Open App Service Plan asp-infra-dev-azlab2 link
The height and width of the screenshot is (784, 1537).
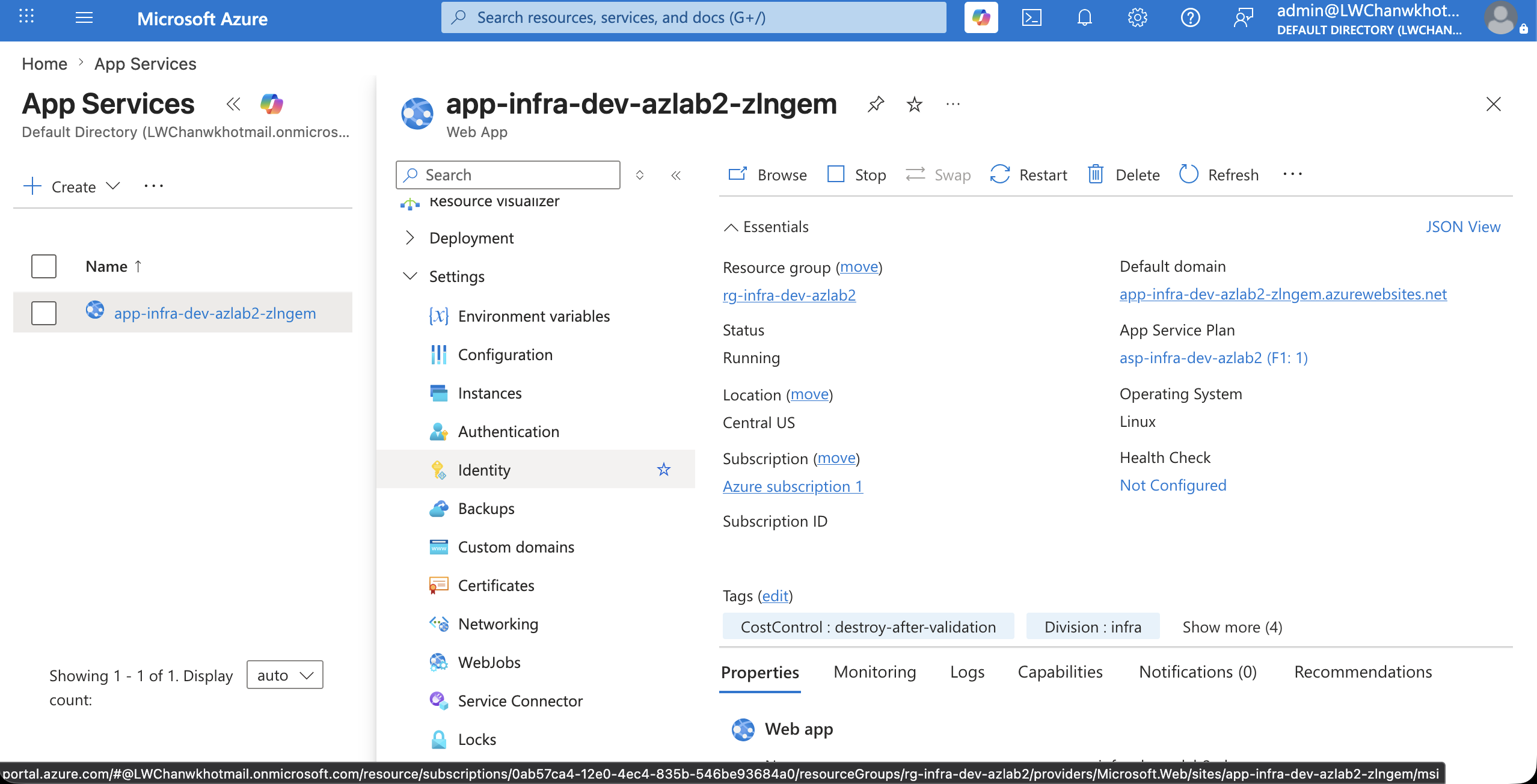1213,358
